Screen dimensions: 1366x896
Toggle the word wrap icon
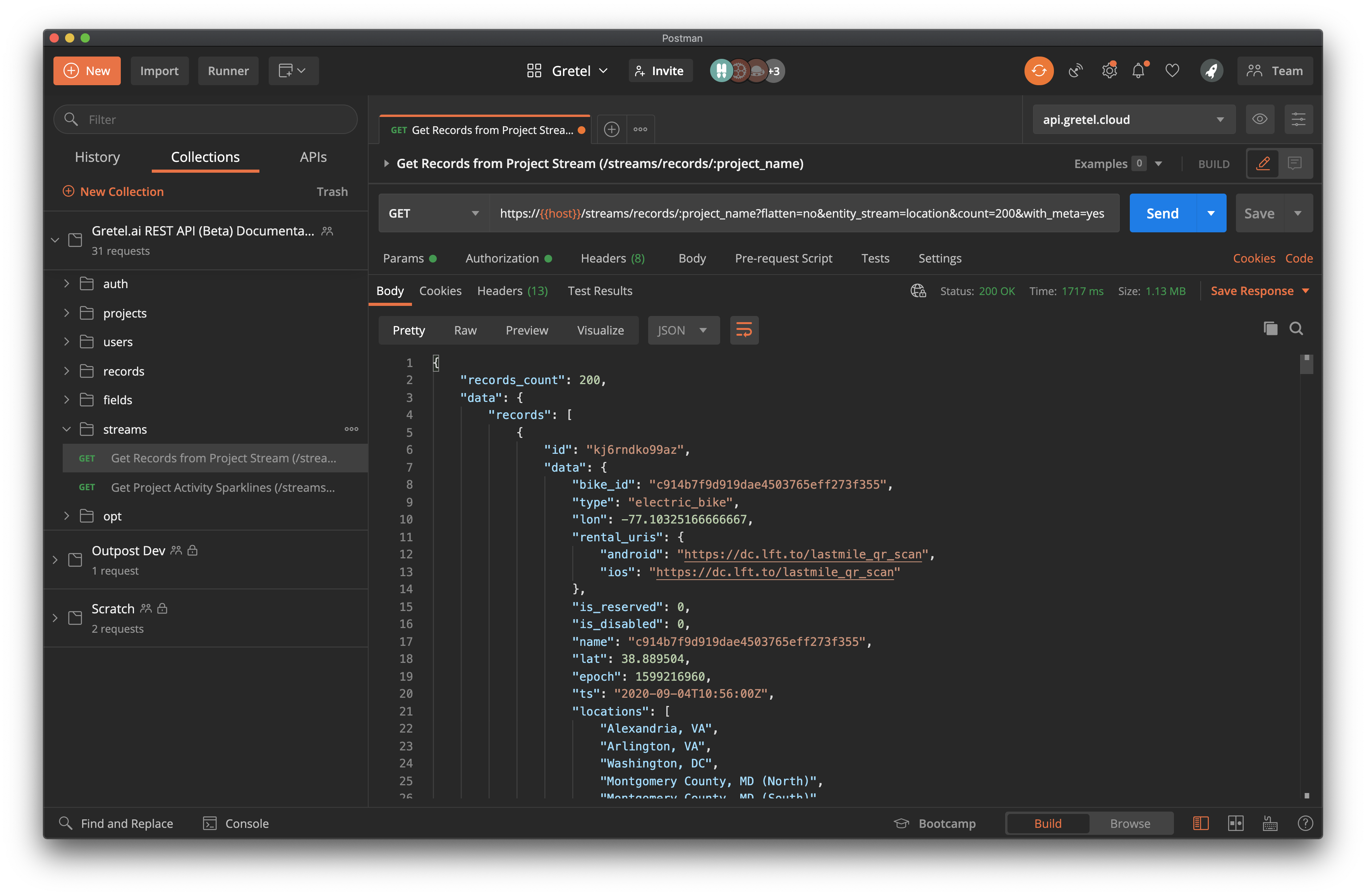point(744,330)
